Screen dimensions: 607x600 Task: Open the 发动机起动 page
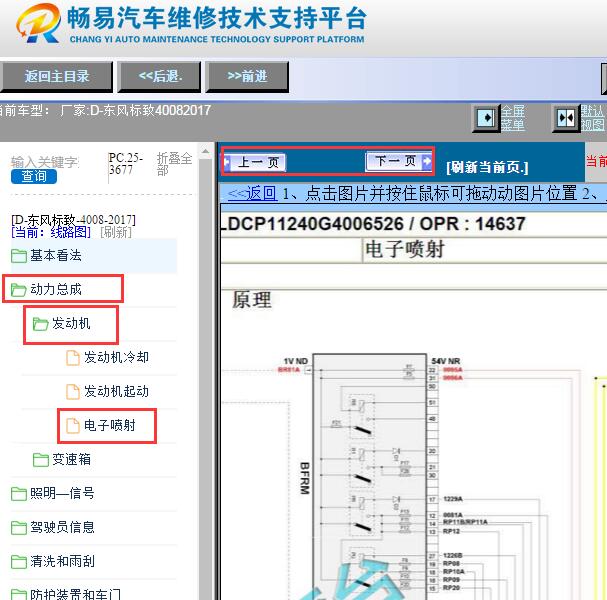point(117,391)
